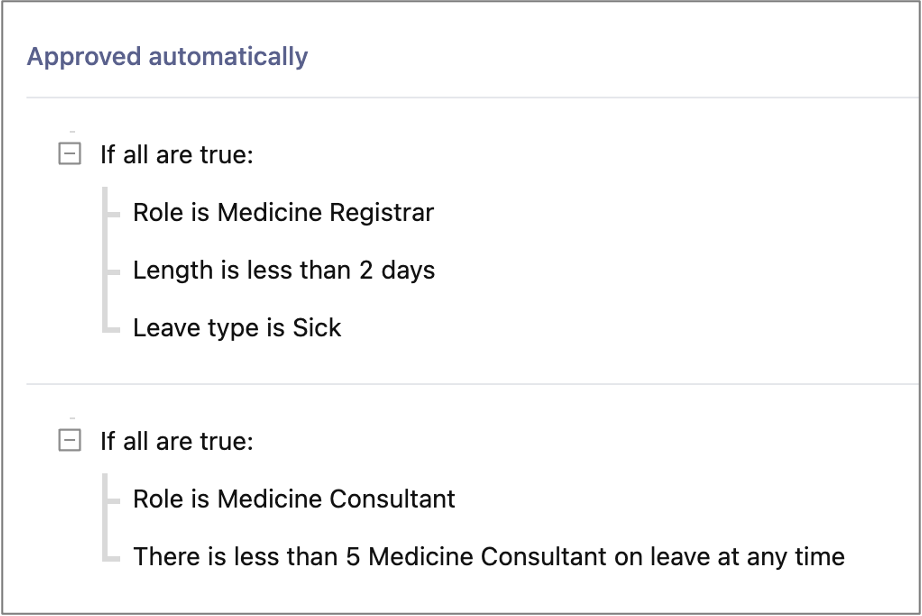The height and width of the screenshot is (616, 922).
Task: Click the 'Medicine Registrar' role value
Action: [x=326, y=212]
